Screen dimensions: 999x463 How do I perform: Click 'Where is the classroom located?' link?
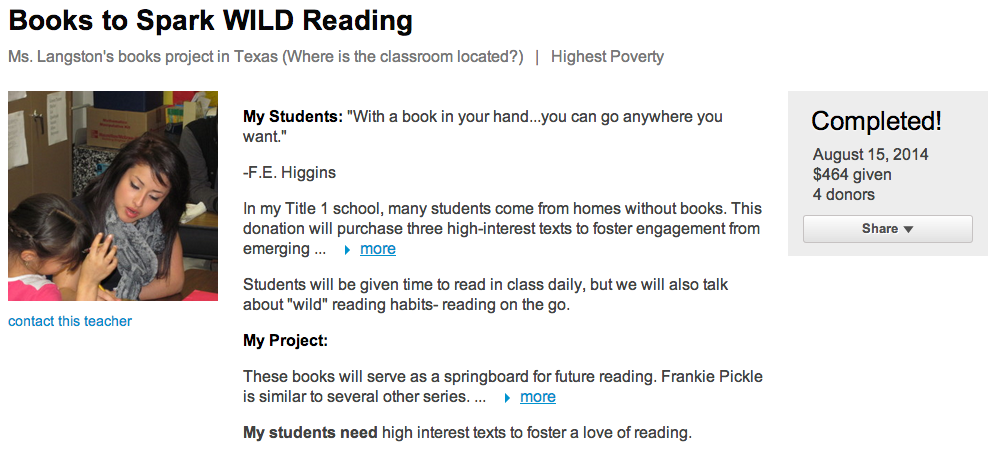click(x=403, y=57)
